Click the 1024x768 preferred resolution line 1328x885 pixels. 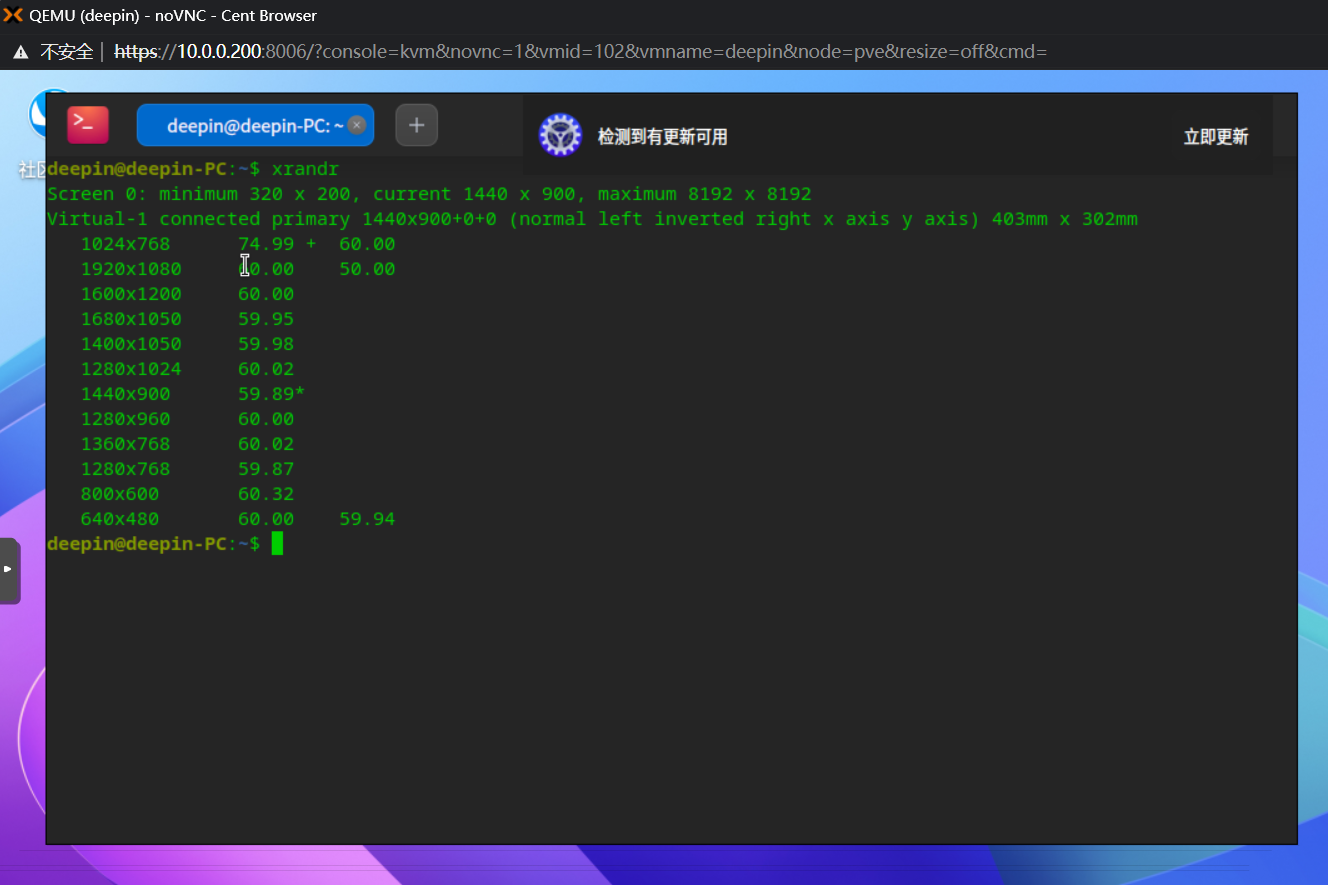click(x=126, y=244)
